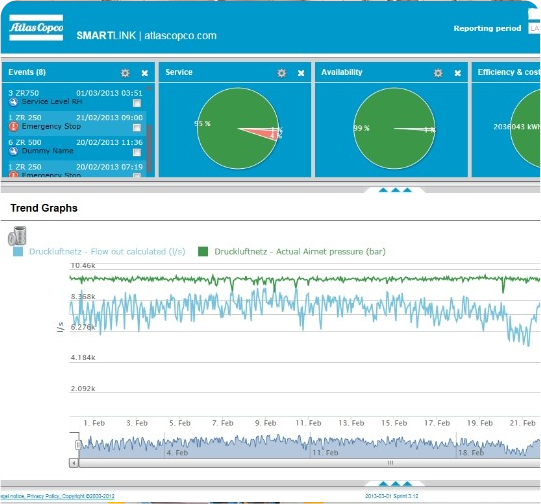Image resolution: width=541 pixels, height=504 pixels.
Task: Click red alert icon for Emergency Stop 21/02/2013
Action: click(13, 127)
